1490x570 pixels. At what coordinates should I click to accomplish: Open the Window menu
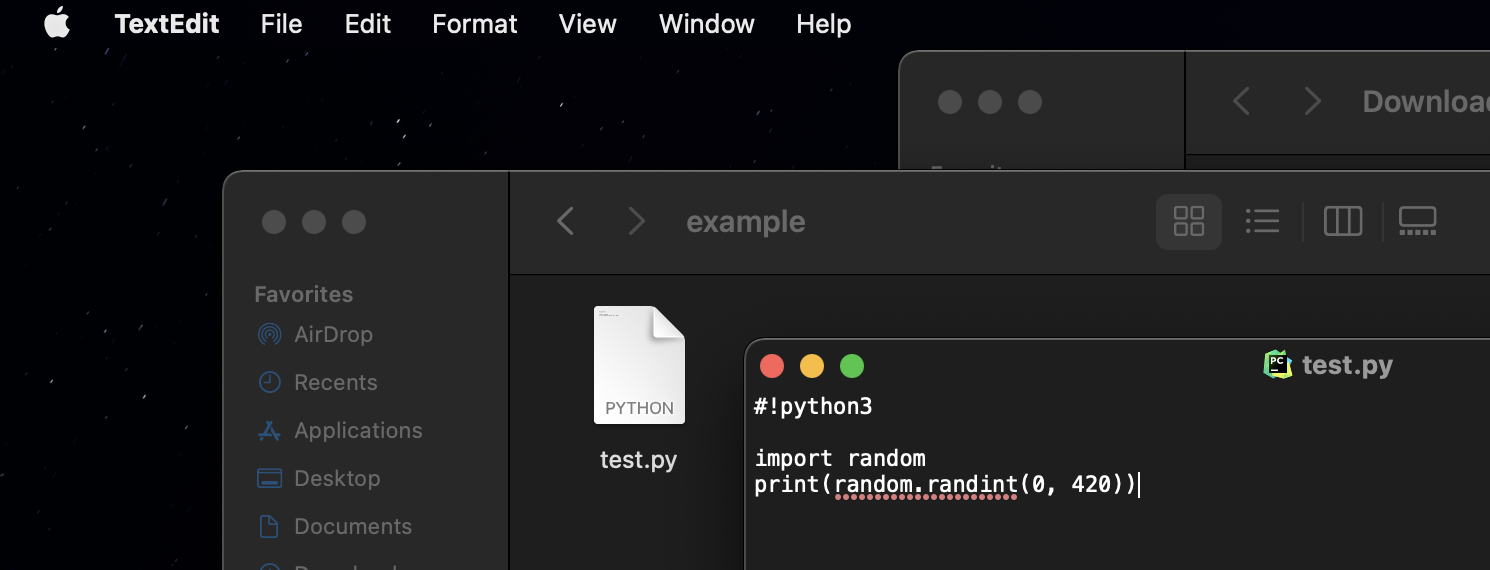tap(707, 24)
